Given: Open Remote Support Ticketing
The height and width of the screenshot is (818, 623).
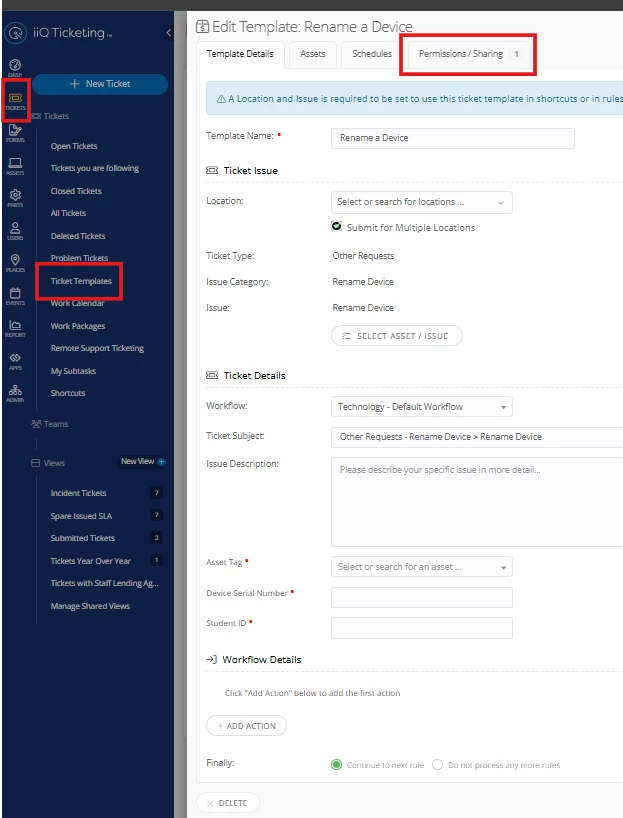Looking at the screenshot, I should (97, 348).
